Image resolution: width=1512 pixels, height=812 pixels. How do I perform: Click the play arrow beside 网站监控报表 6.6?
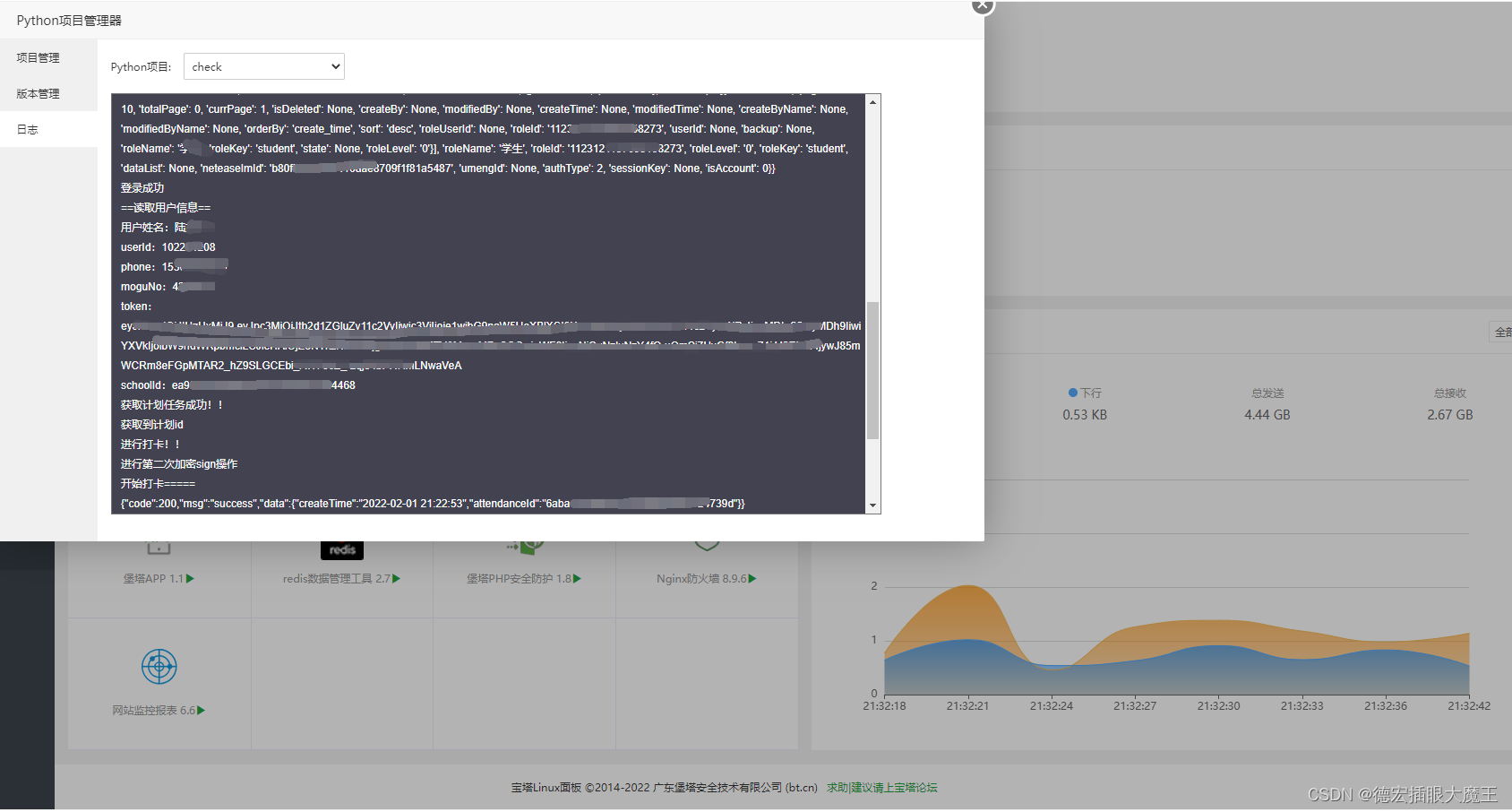pyautogui.click(x=201, y=710)
